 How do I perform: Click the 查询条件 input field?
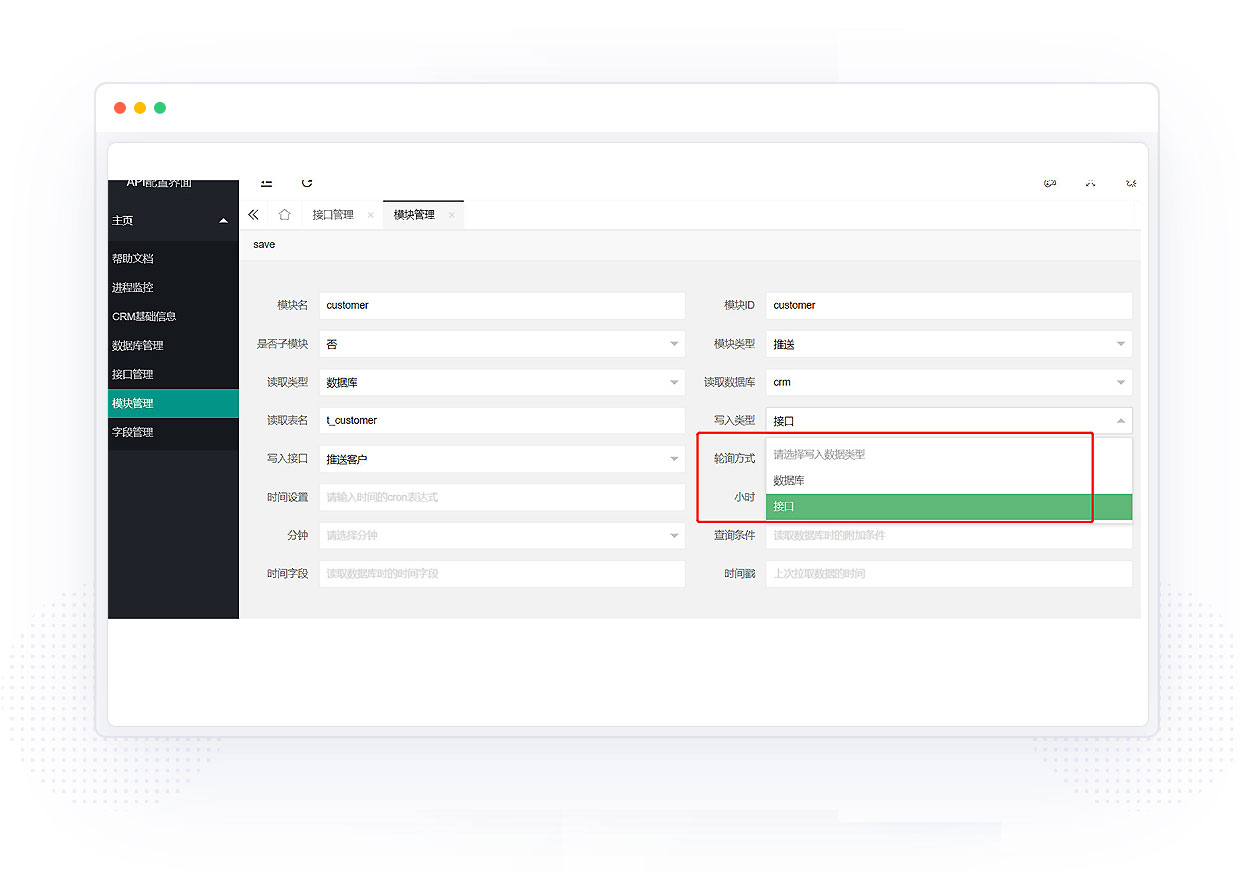(949, 535)
